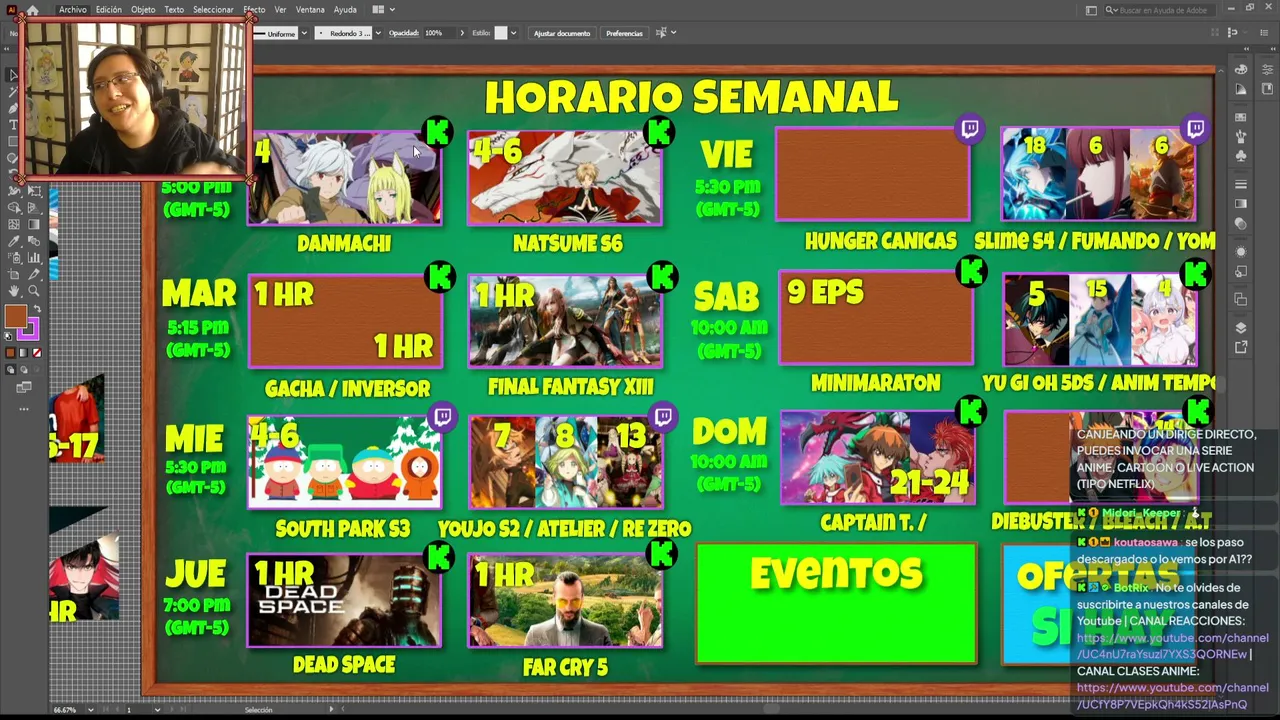The height and width of the screenshot is (720, 1280).
Task: Select the Gradient tool in toolbar
Action: coord(34,225)
